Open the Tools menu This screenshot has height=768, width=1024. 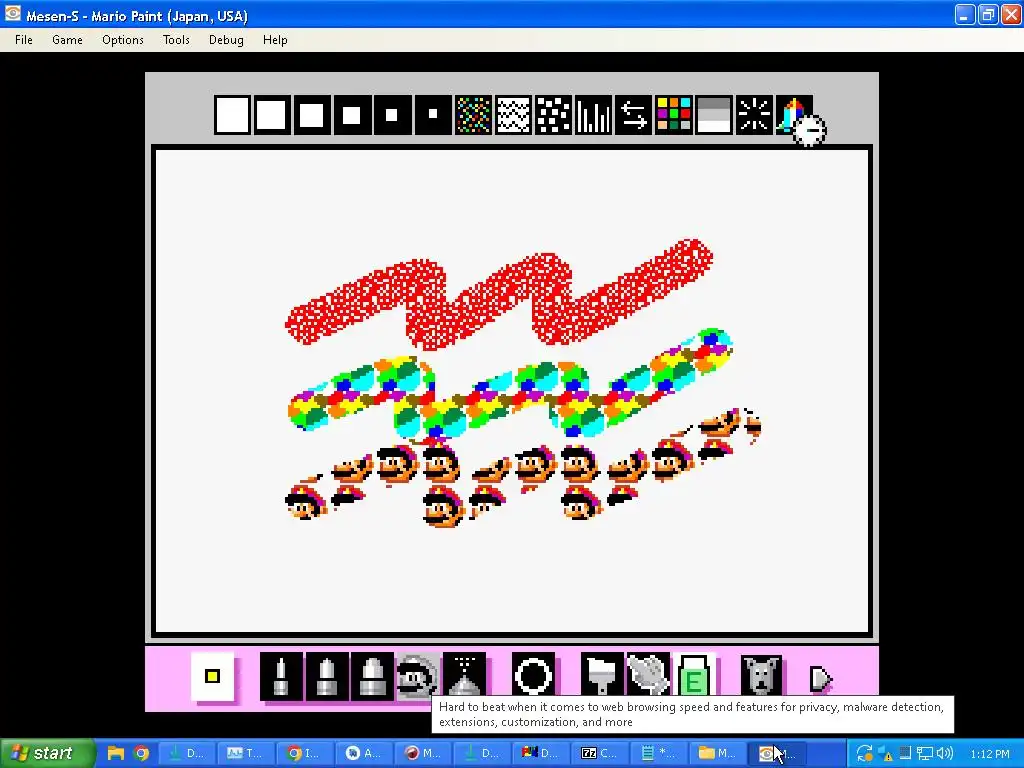tap(176, 40)
